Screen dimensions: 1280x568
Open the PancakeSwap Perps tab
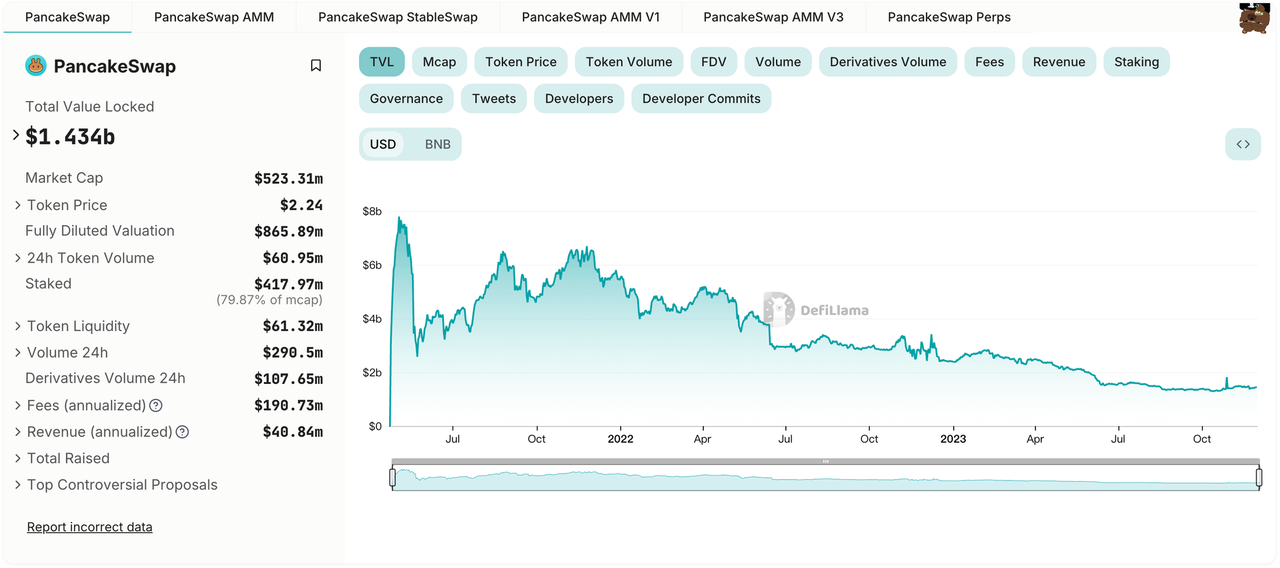pos(948,17)
